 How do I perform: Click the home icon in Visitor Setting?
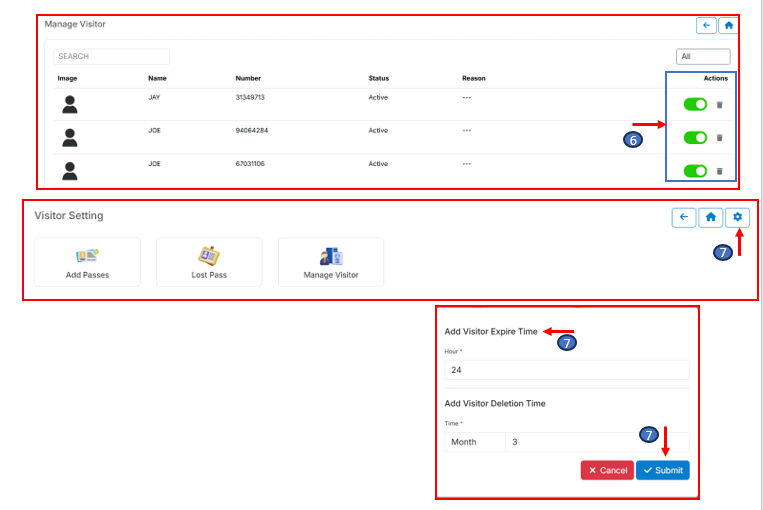click(711, 217)
